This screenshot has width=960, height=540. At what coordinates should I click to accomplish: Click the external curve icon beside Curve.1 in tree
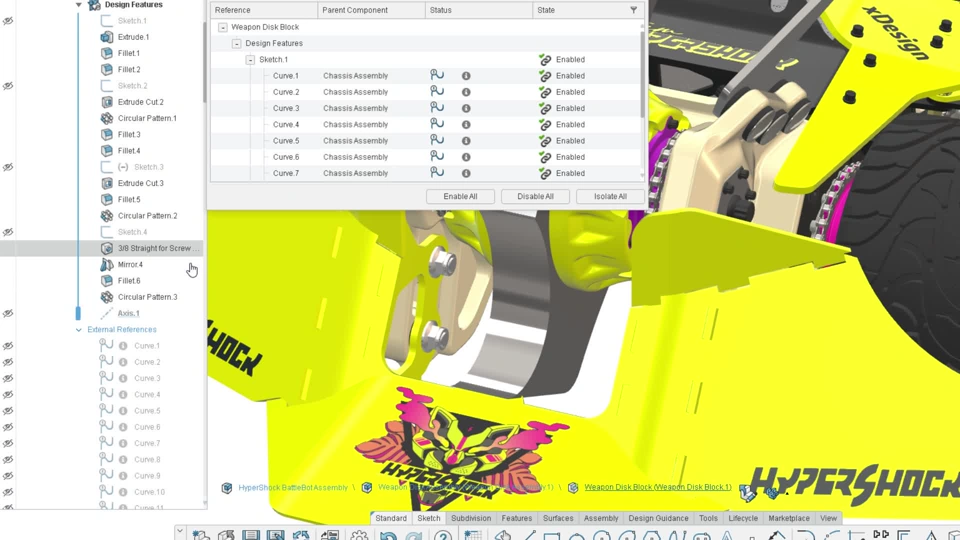pyautogui.click(x=107, y=345)
